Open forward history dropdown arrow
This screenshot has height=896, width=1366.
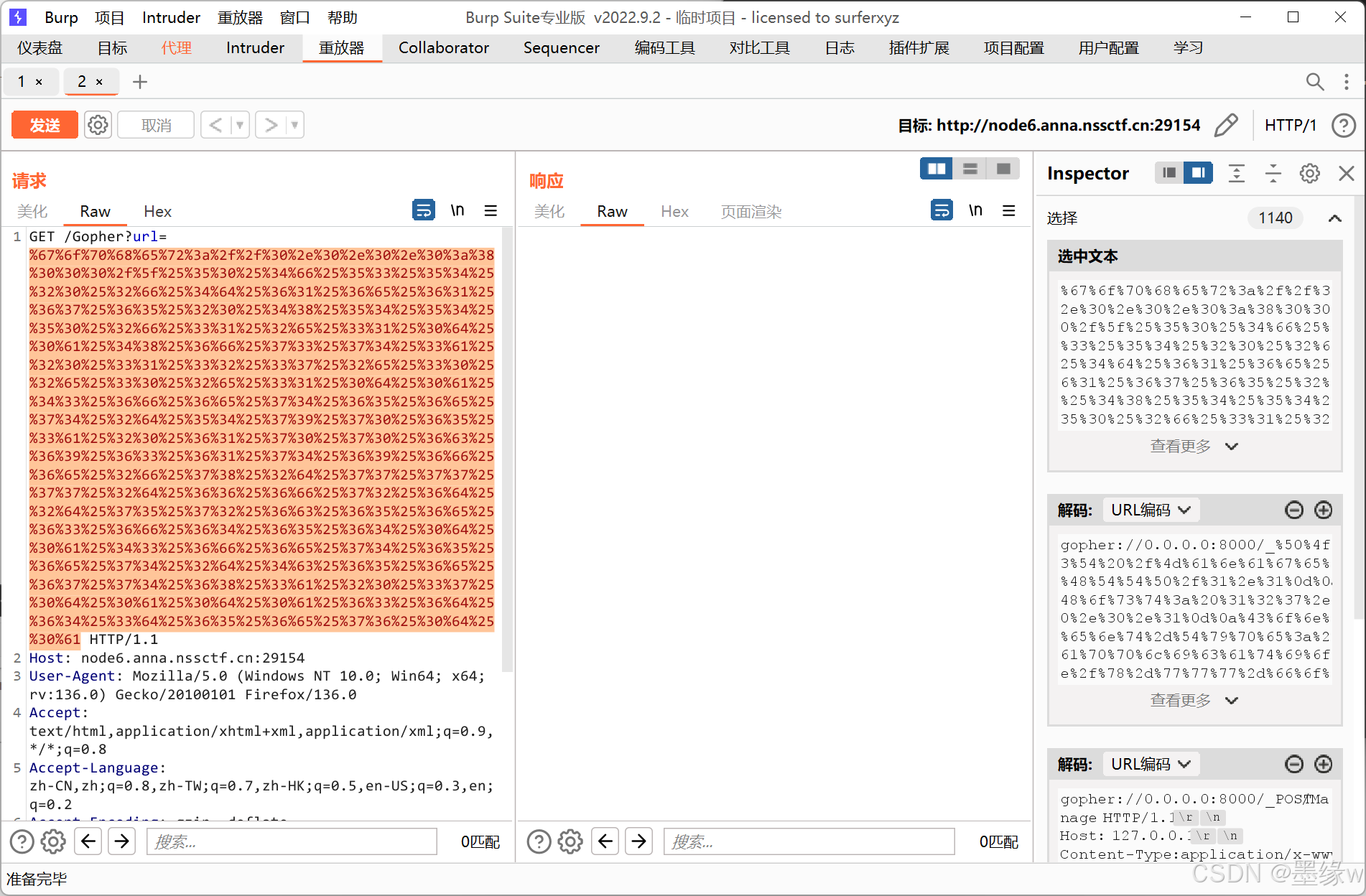click(x=294, y=125)
